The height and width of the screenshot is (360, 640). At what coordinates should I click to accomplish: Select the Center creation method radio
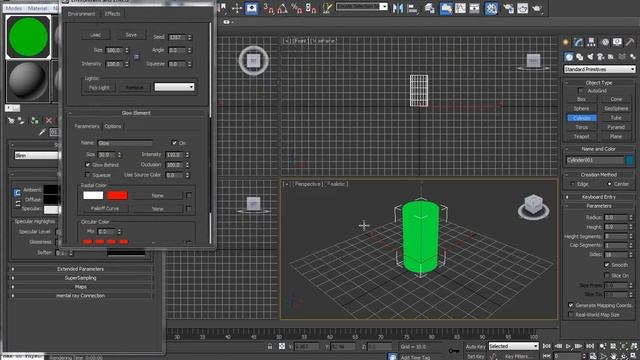(609, 184)
